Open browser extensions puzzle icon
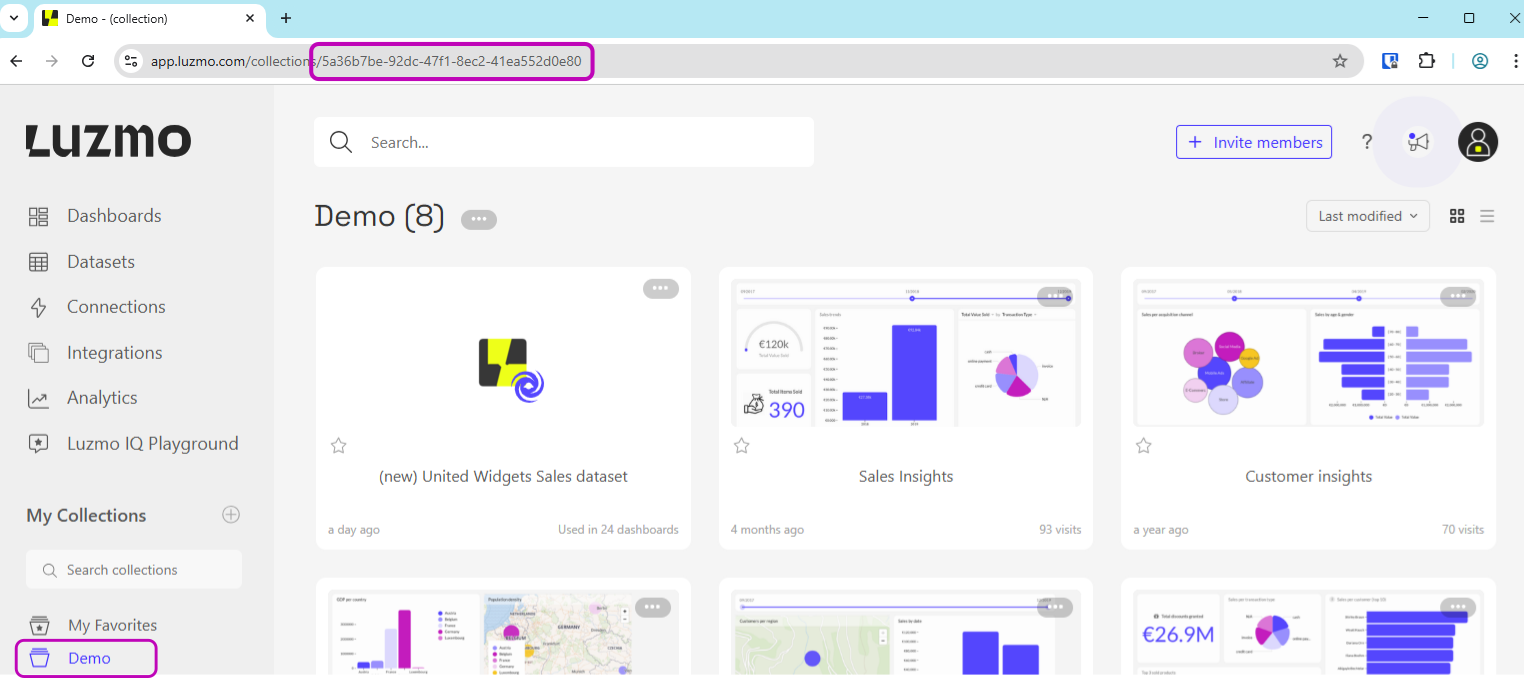Image resolution: width=1524 pixels, height=678 pixels. [1427, 61]
